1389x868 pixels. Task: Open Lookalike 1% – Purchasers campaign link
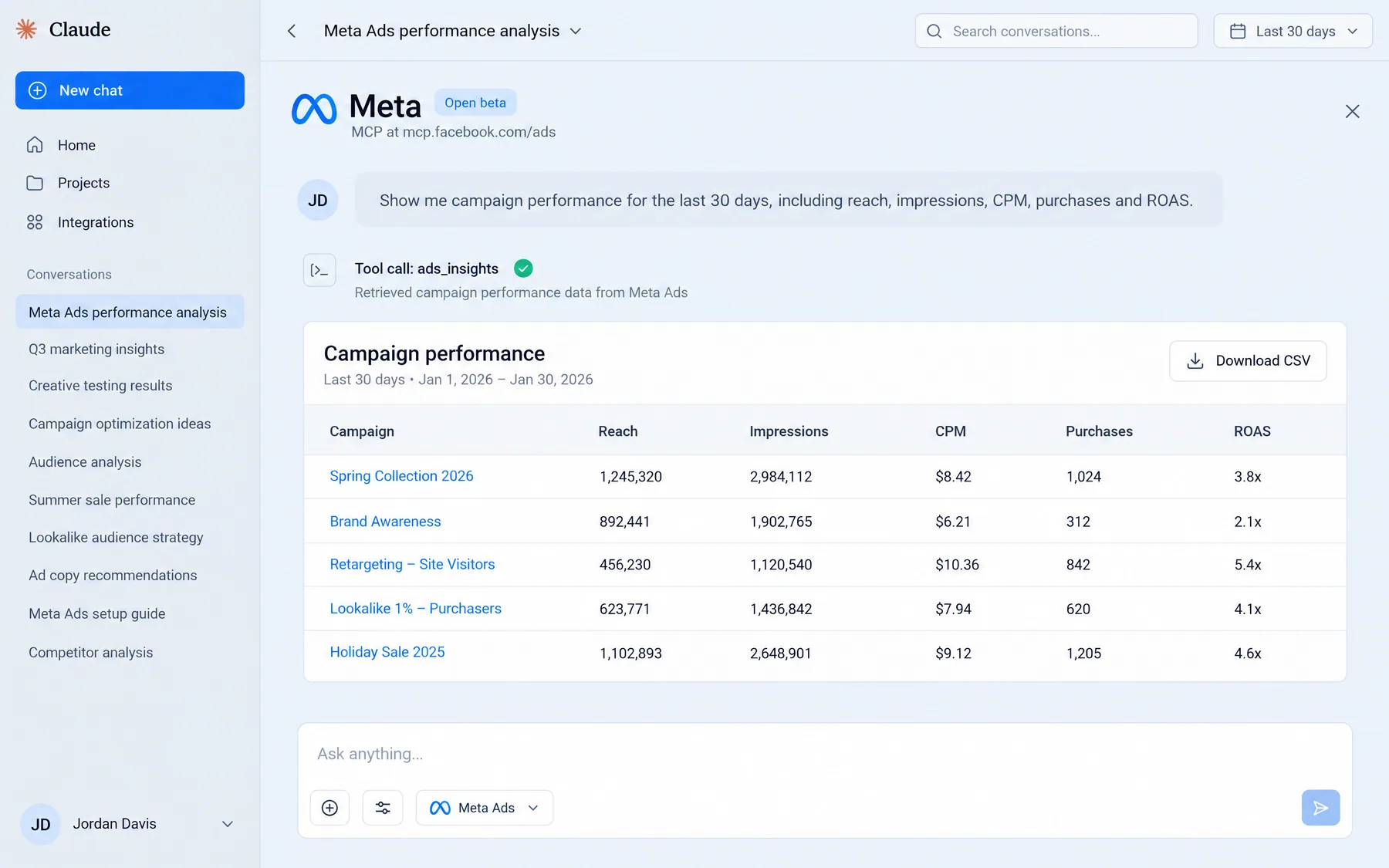point(415,608)
